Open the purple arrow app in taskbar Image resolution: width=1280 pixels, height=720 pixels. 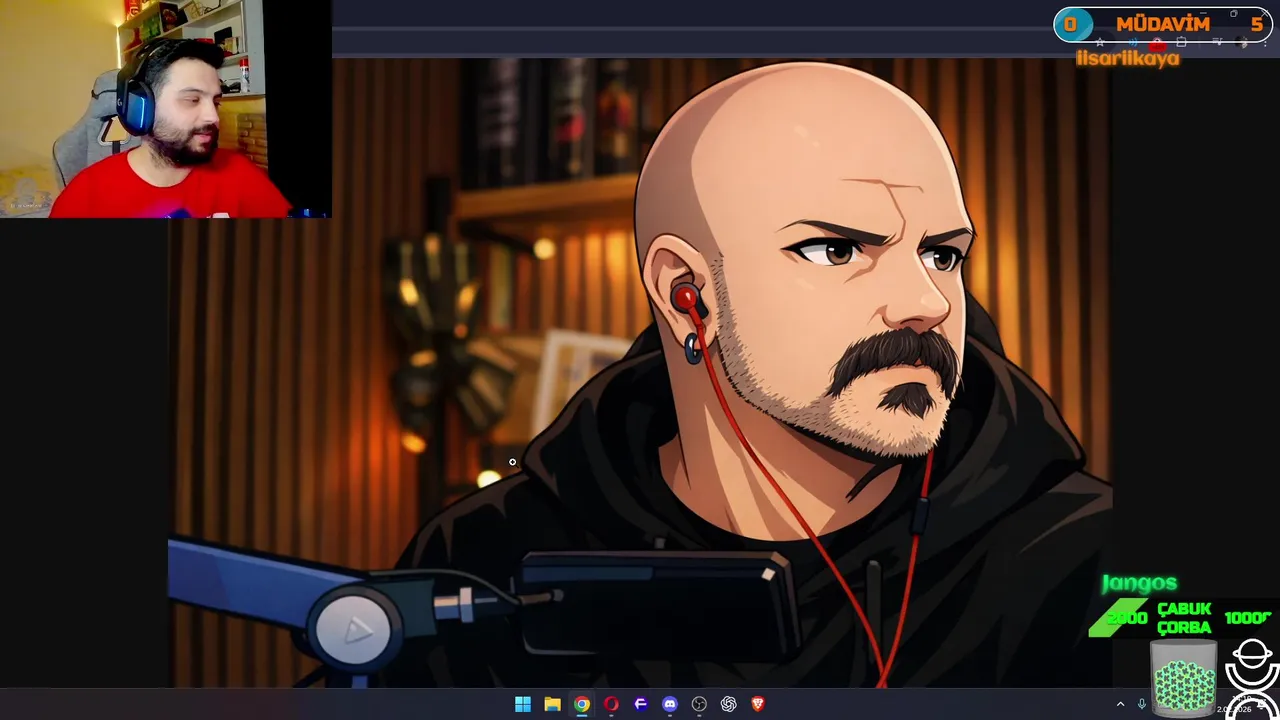pyautogui.click(x=640, y=704)
